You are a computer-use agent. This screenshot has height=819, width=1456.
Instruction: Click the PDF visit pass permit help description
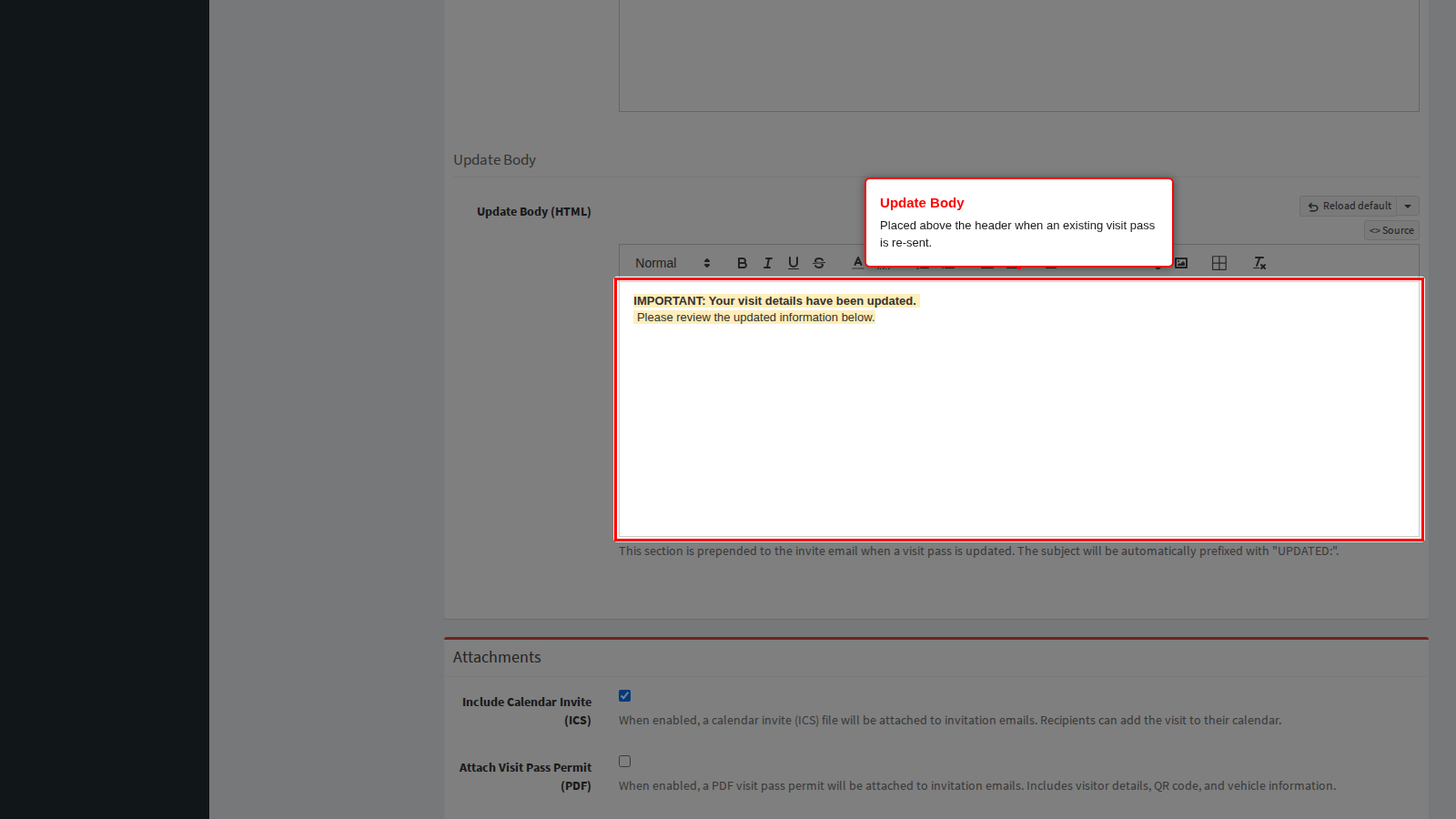[977, 786]
